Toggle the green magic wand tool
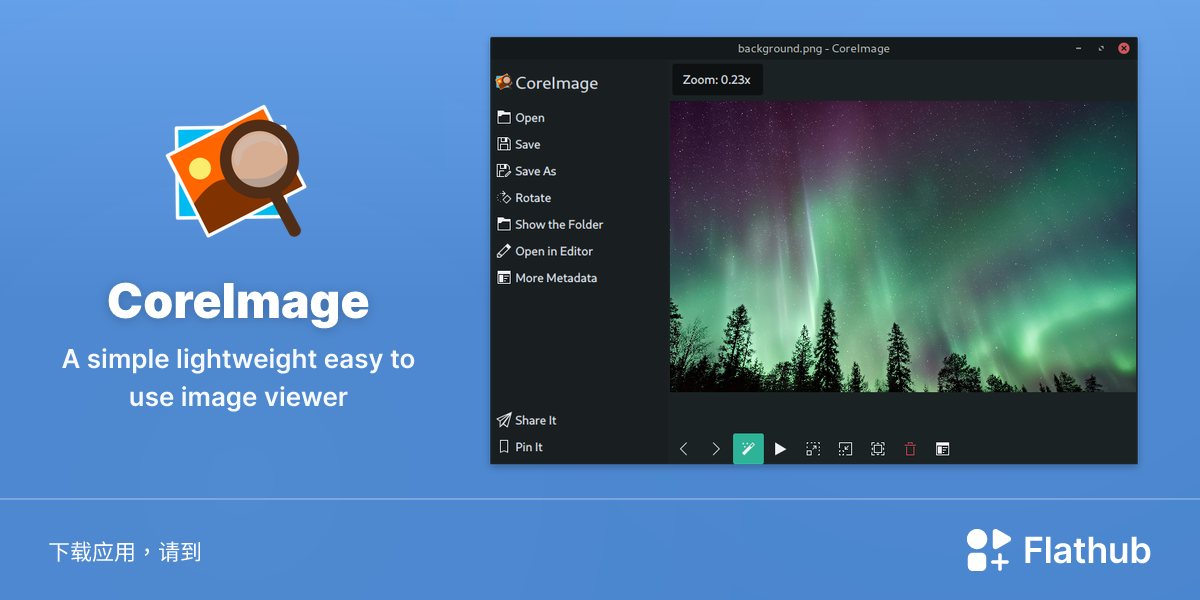This screenshot has height=600, width=1200. (x=748, y=449)
